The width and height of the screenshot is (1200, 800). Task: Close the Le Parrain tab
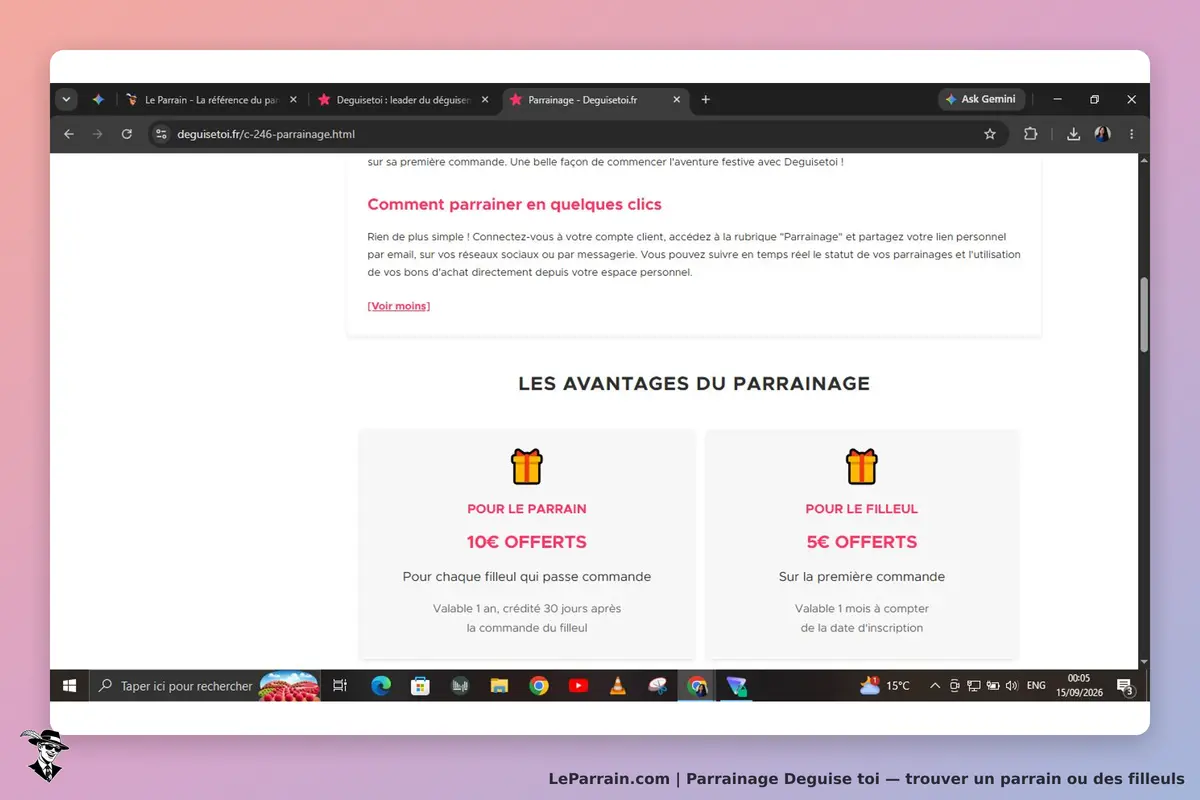292,100
